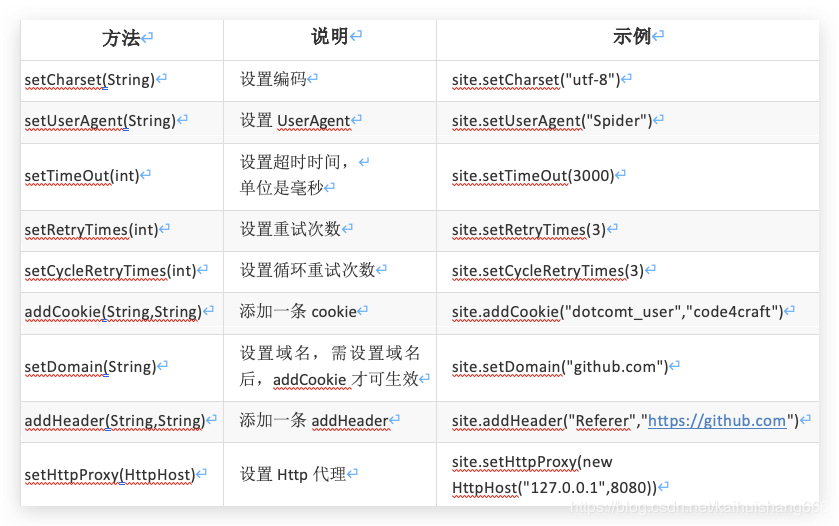This screenshot has width=839, height=526.
Task: Click the 设置重试次数 description text
Action: (x=291, y=230)
